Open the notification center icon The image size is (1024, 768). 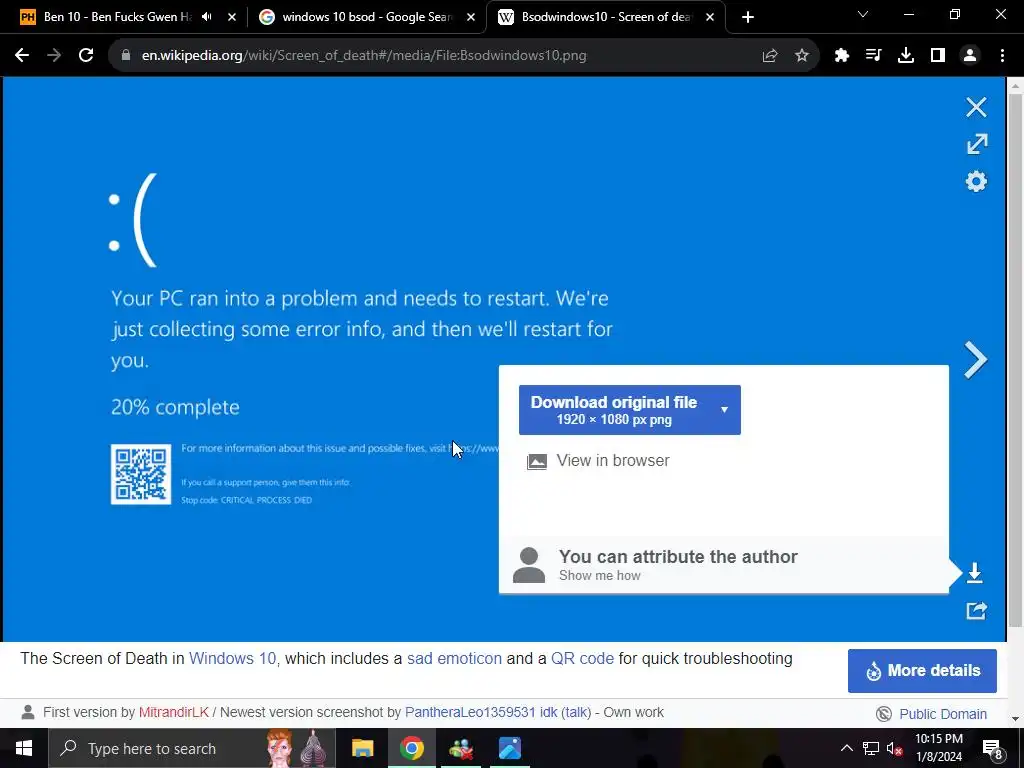992,748
